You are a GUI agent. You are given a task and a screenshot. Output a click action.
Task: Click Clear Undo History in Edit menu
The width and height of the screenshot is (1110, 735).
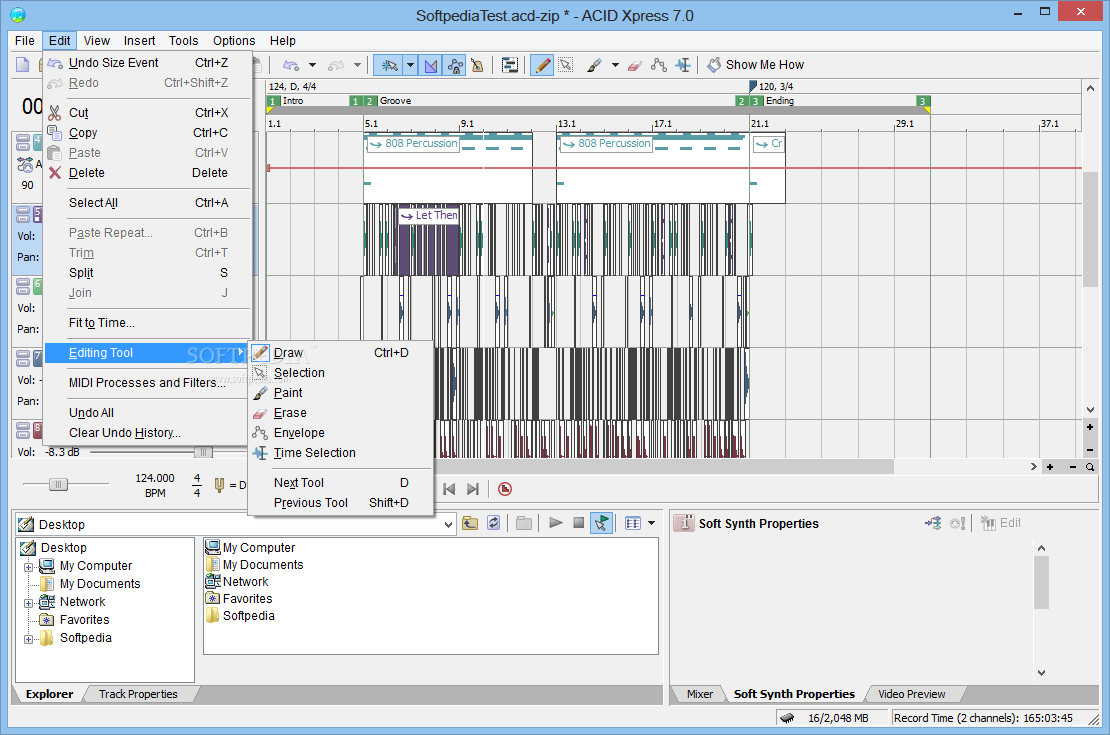147,433
